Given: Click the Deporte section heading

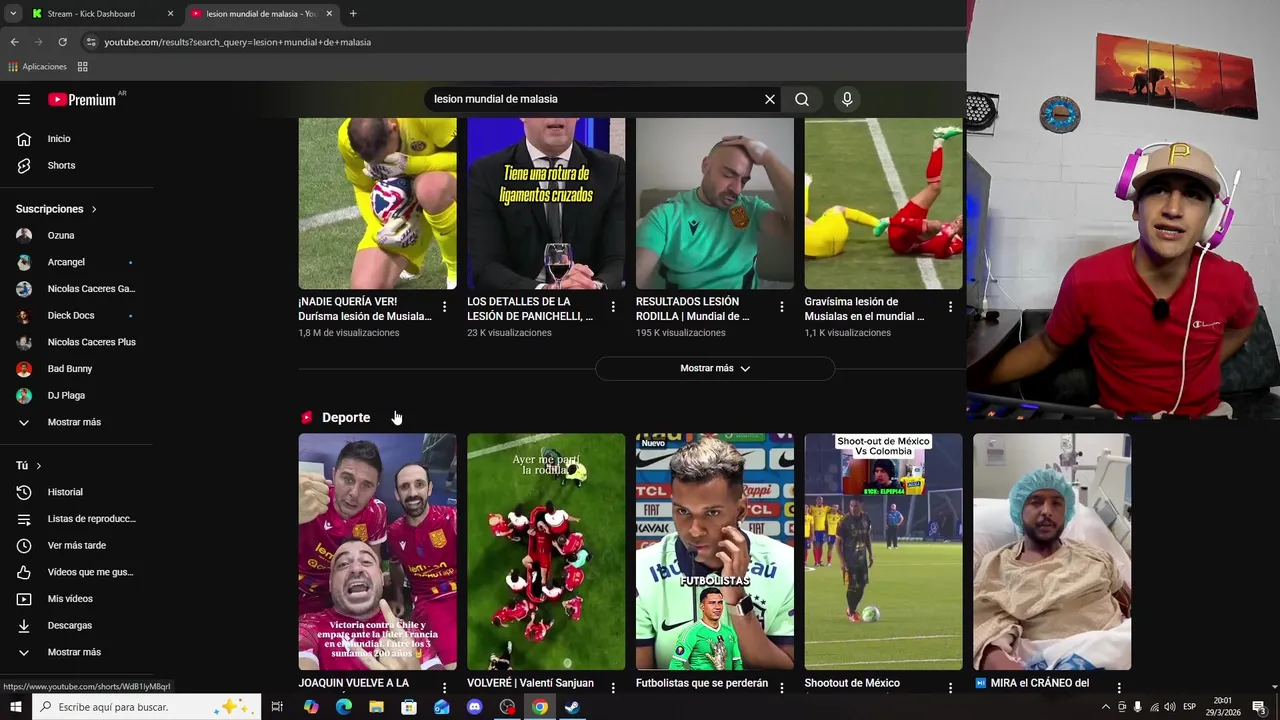Looking at the screenshot, I should point(346,417).
